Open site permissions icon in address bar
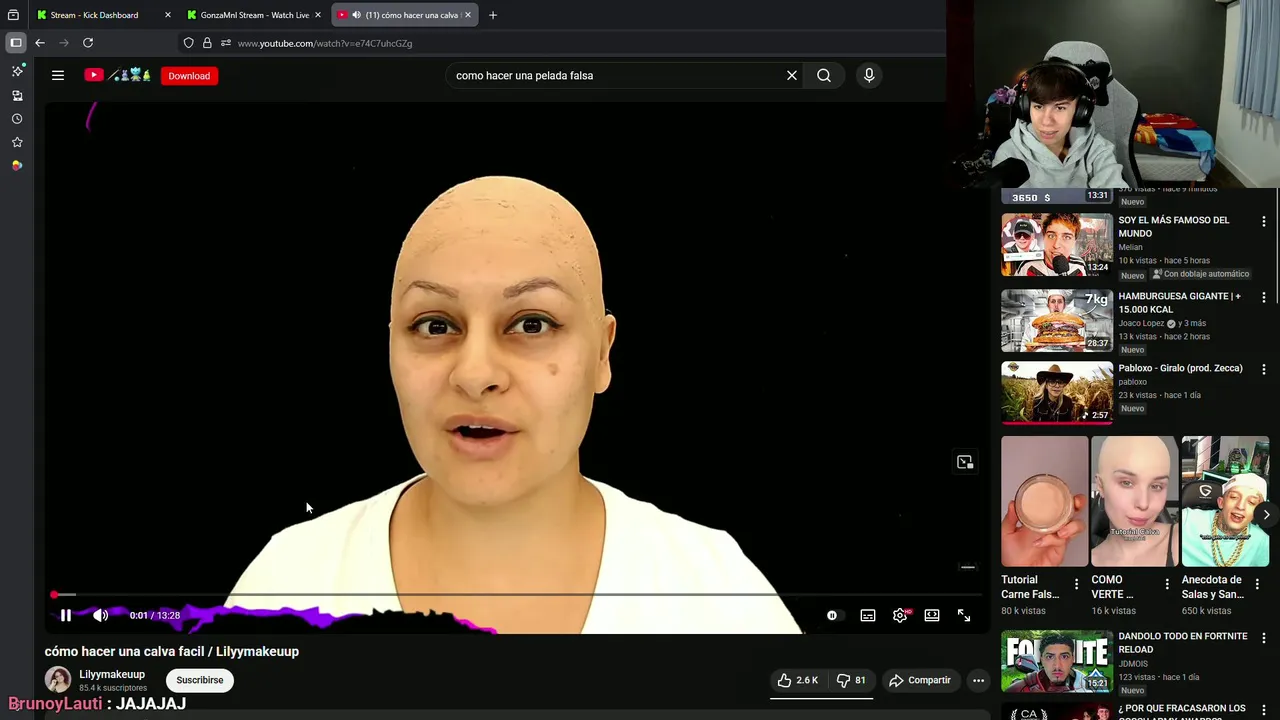The height and width of the screenshot is (720, 1280). tap(226, 43)
